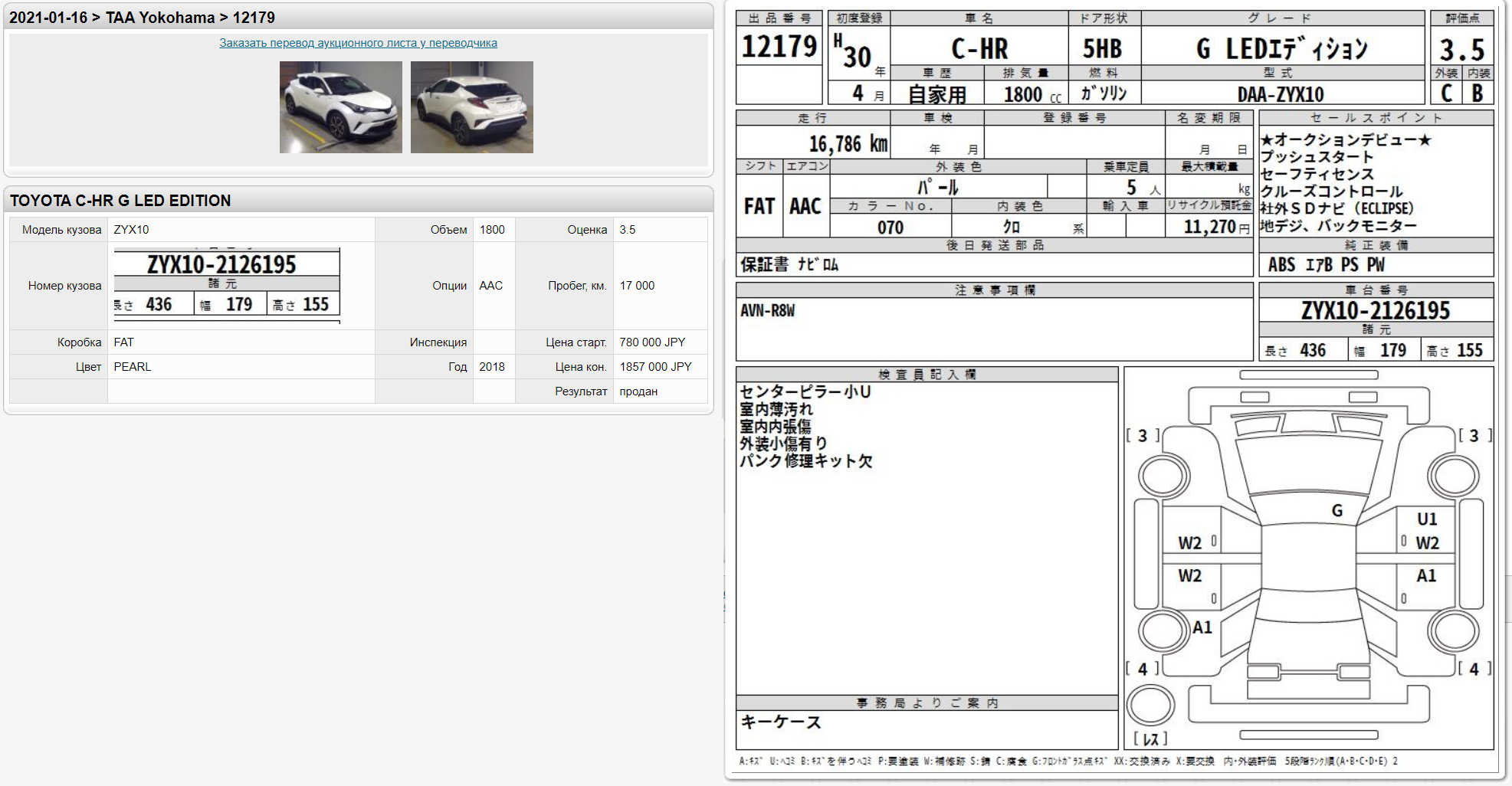
Task: Click the Номер кузова label
Action: click(x=64, y=286)
